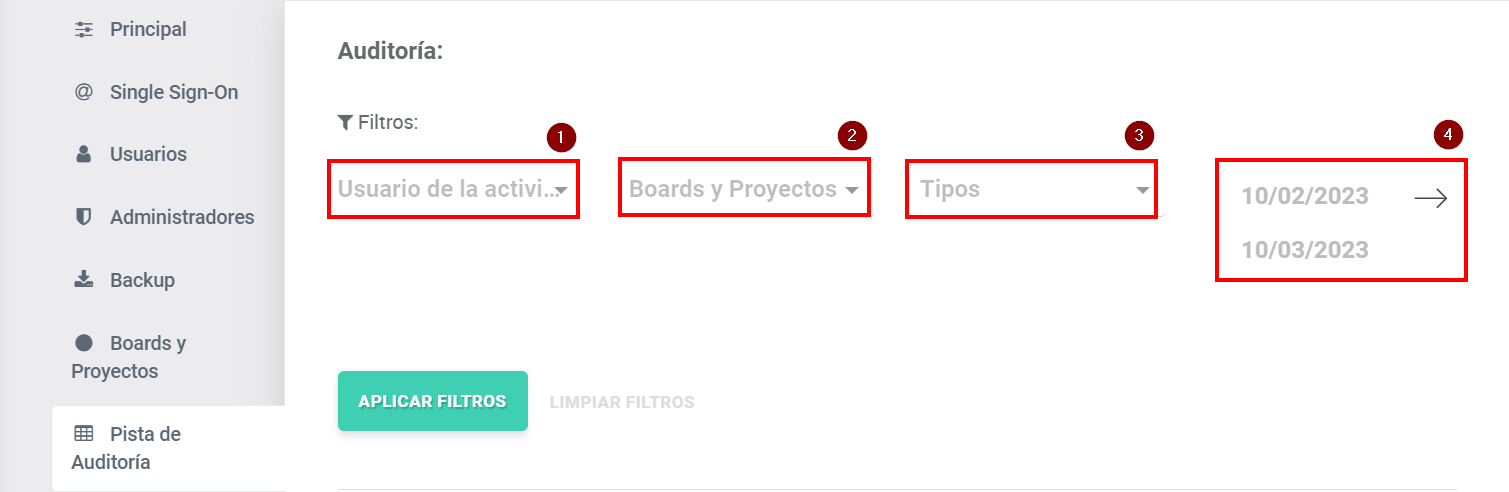The width and height of the screenshot is (1509, 492).
Task: Click the end date field 10/03/2023
Action: point(1304,250)
